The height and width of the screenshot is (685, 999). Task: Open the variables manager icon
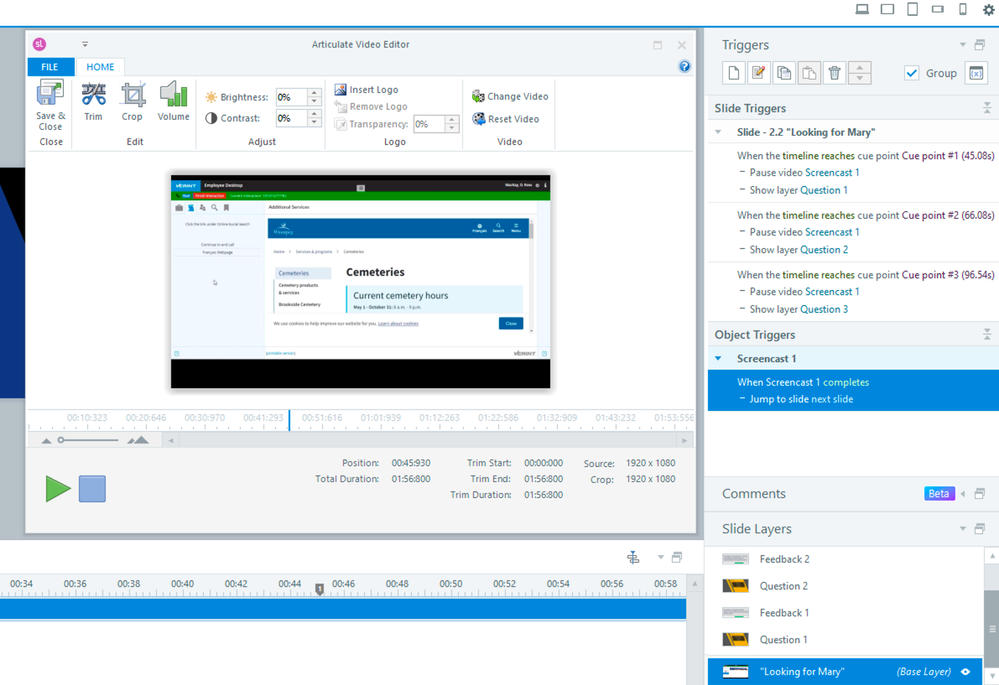pos(976,73)
